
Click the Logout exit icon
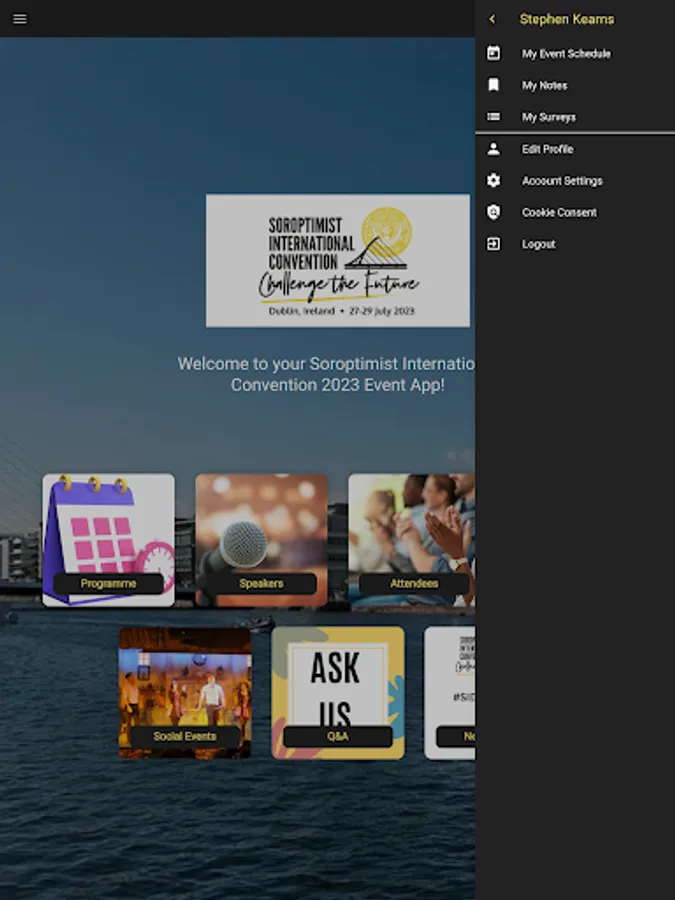pyautogui.click(x=493, y=244)
